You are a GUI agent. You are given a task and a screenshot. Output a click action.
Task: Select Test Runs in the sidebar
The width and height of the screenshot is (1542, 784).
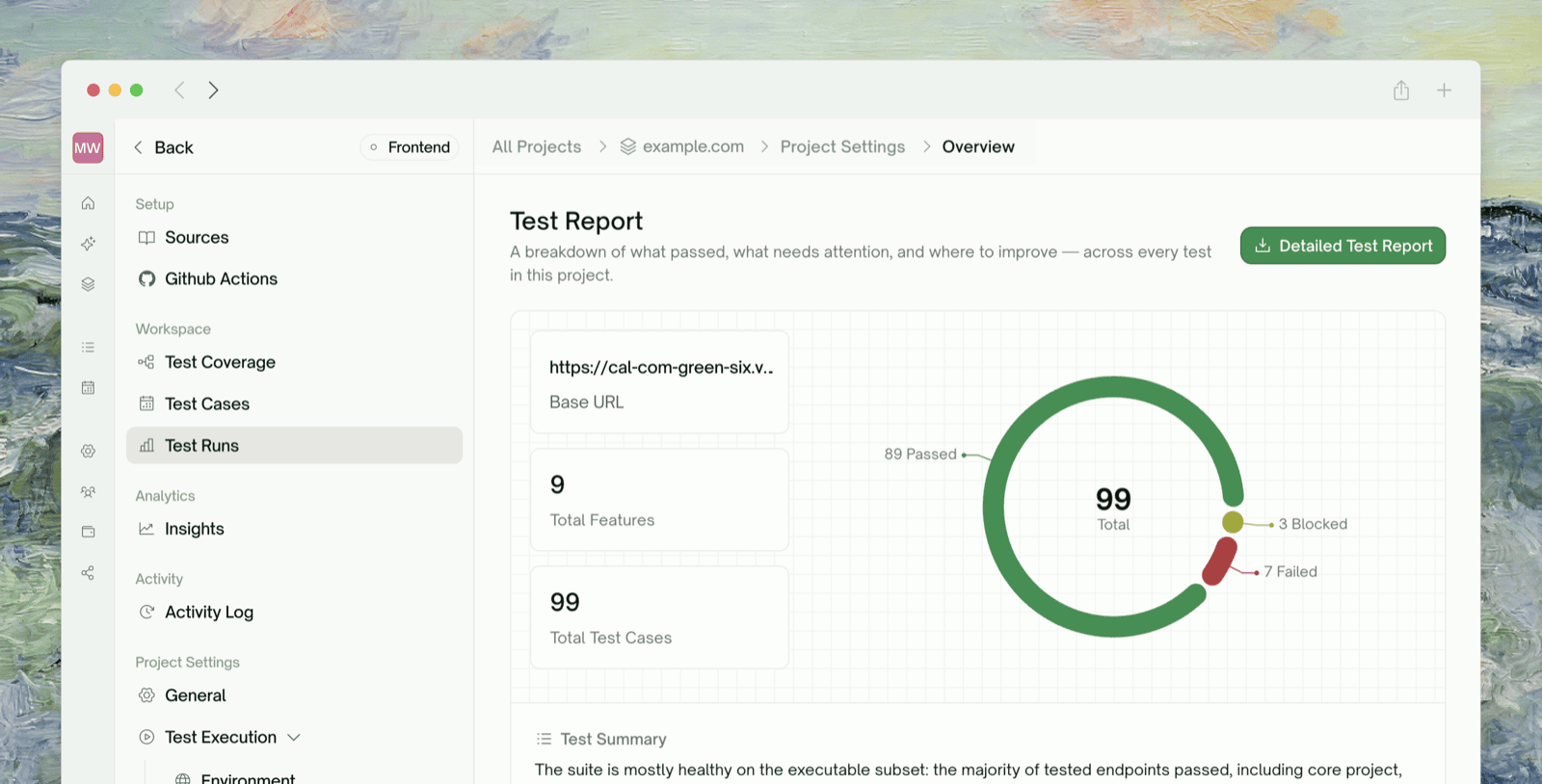click(x=294, y=445)
